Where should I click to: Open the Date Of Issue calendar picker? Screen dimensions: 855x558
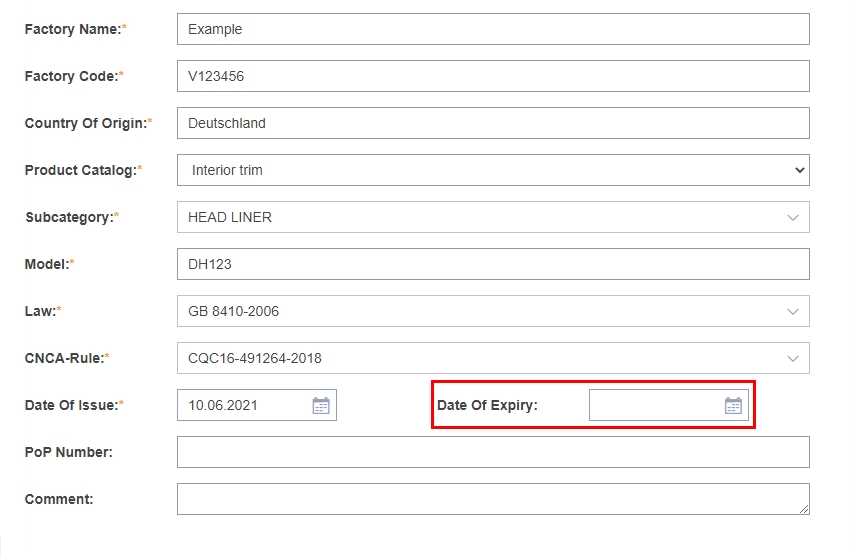click(321, 405)
